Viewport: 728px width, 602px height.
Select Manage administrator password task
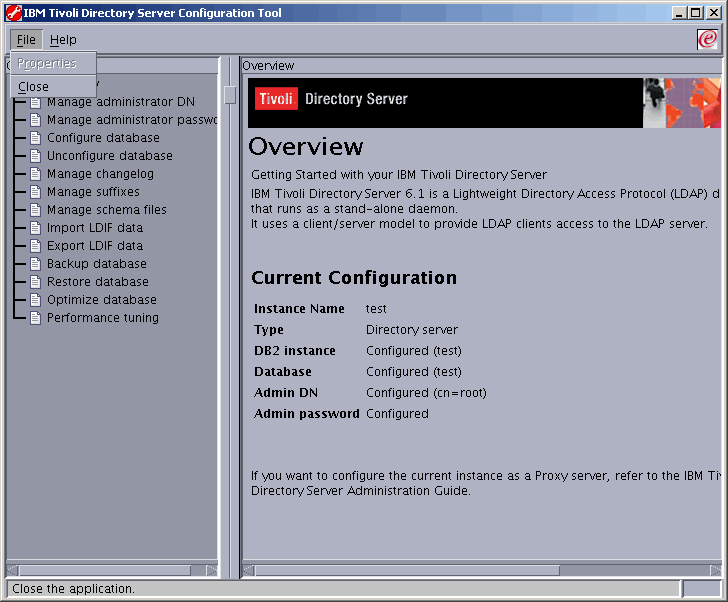pos(132,120)
